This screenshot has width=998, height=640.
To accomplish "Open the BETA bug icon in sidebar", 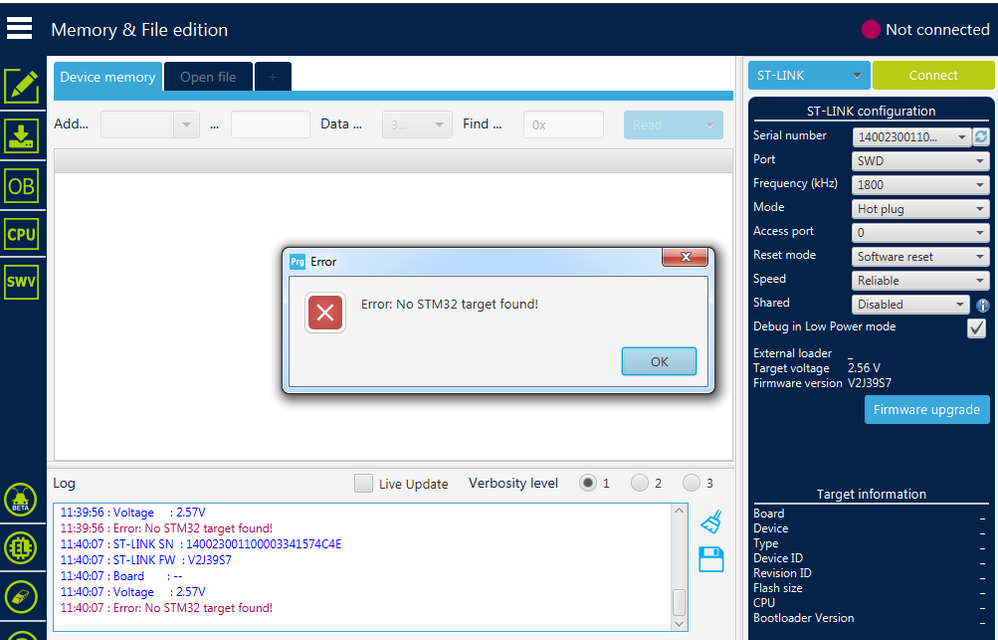I will click(21, 500).
